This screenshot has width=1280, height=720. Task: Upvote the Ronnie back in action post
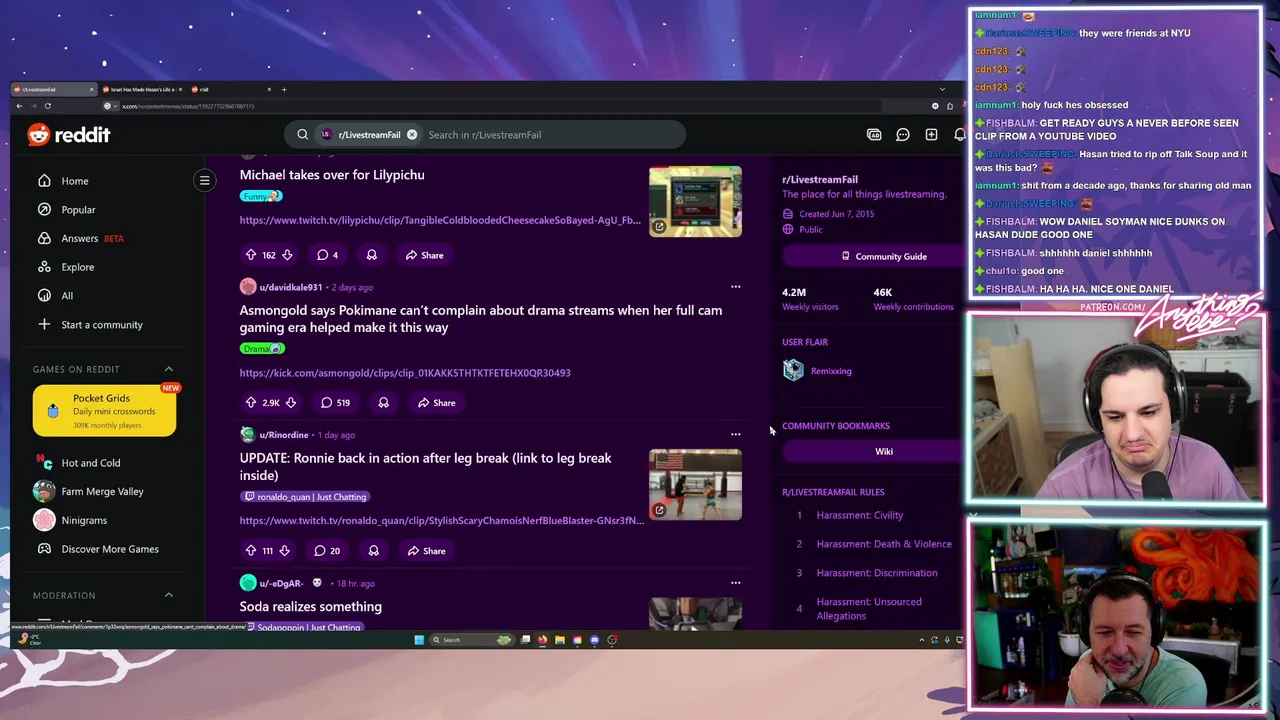[251, 551]
